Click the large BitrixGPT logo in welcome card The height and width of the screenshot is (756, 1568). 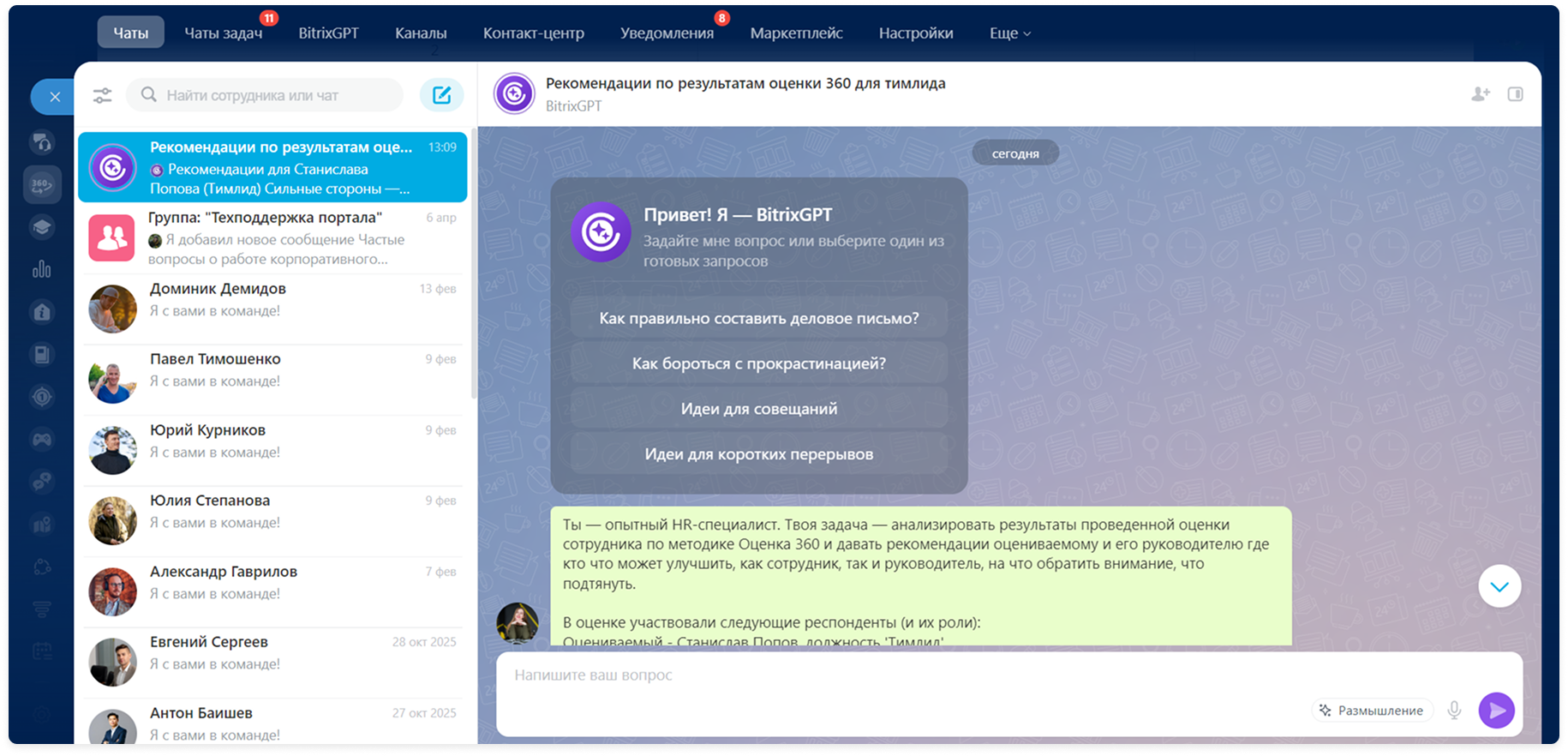[601, 231]
